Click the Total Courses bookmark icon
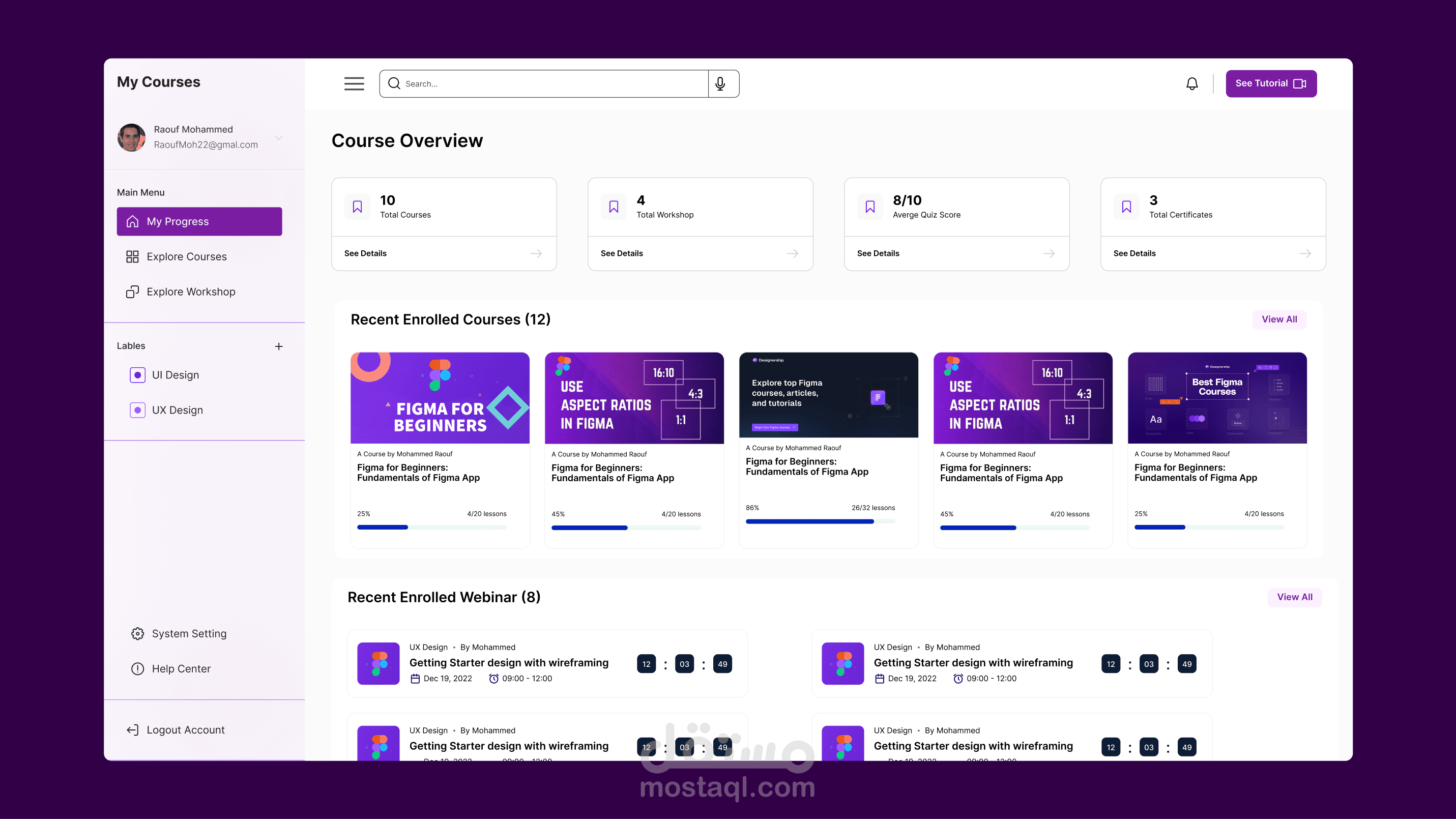The image size is (1456, 819). (357, 207)
